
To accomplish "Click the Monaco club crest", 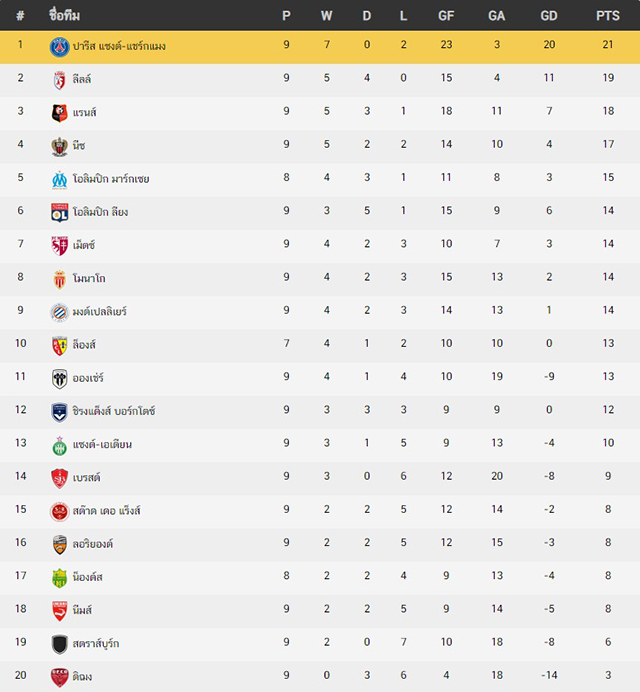I will pyautogui.click(x=60, y=279).
